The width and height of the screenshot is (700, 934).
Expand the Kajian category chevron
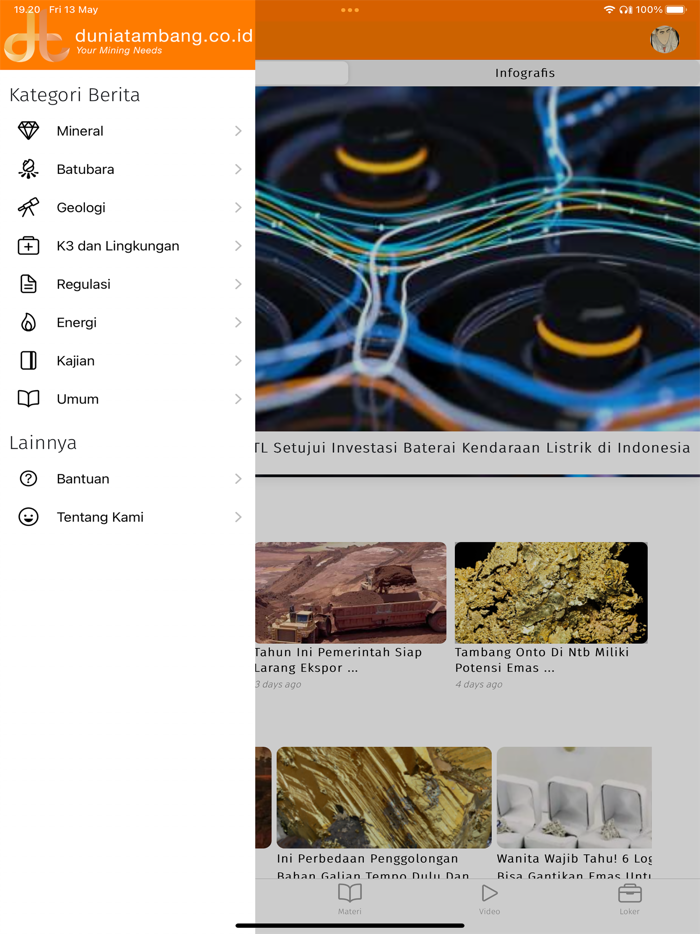point(238,360)
